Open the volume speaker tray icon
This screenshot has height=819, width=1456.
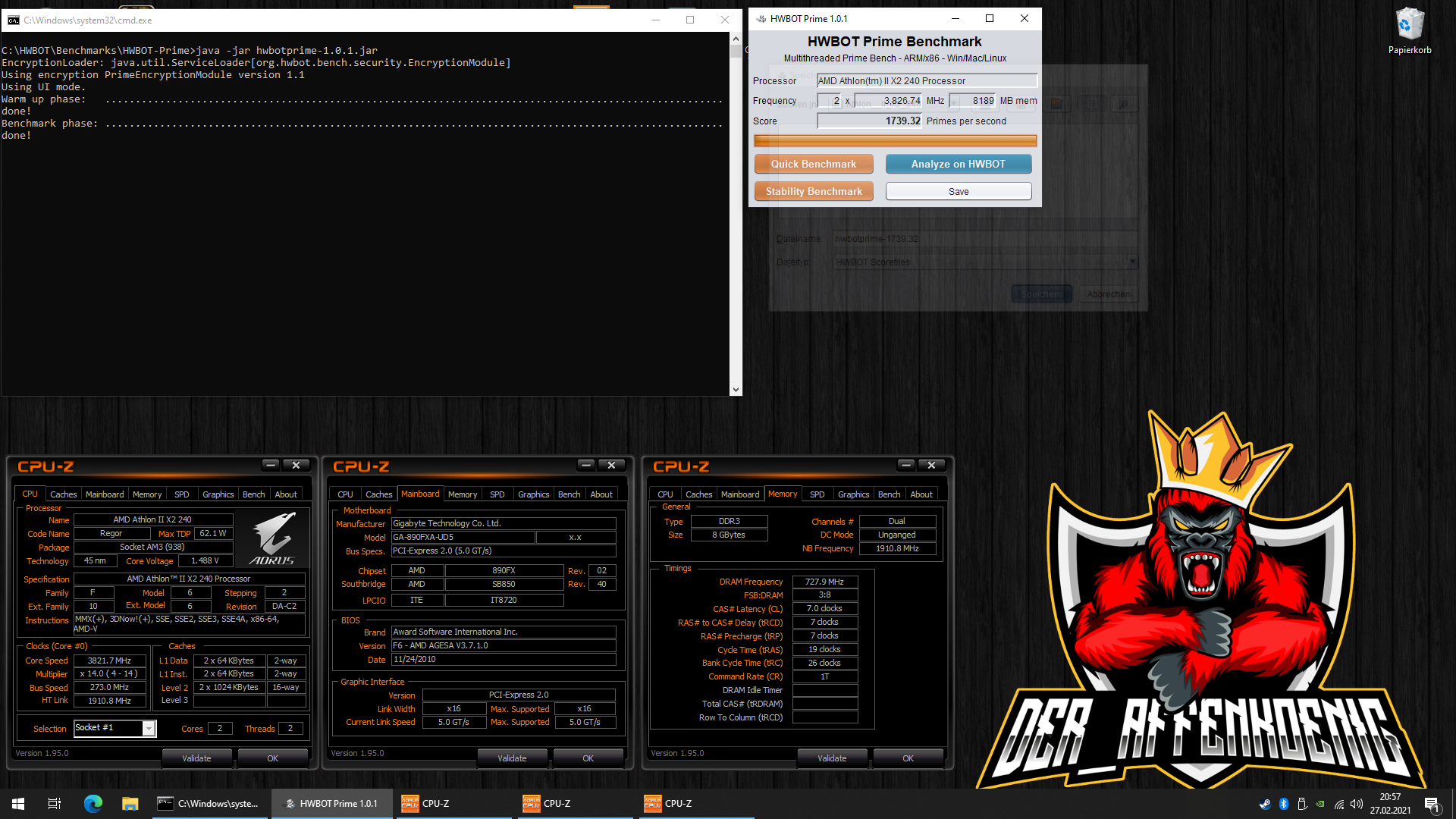1357,804
